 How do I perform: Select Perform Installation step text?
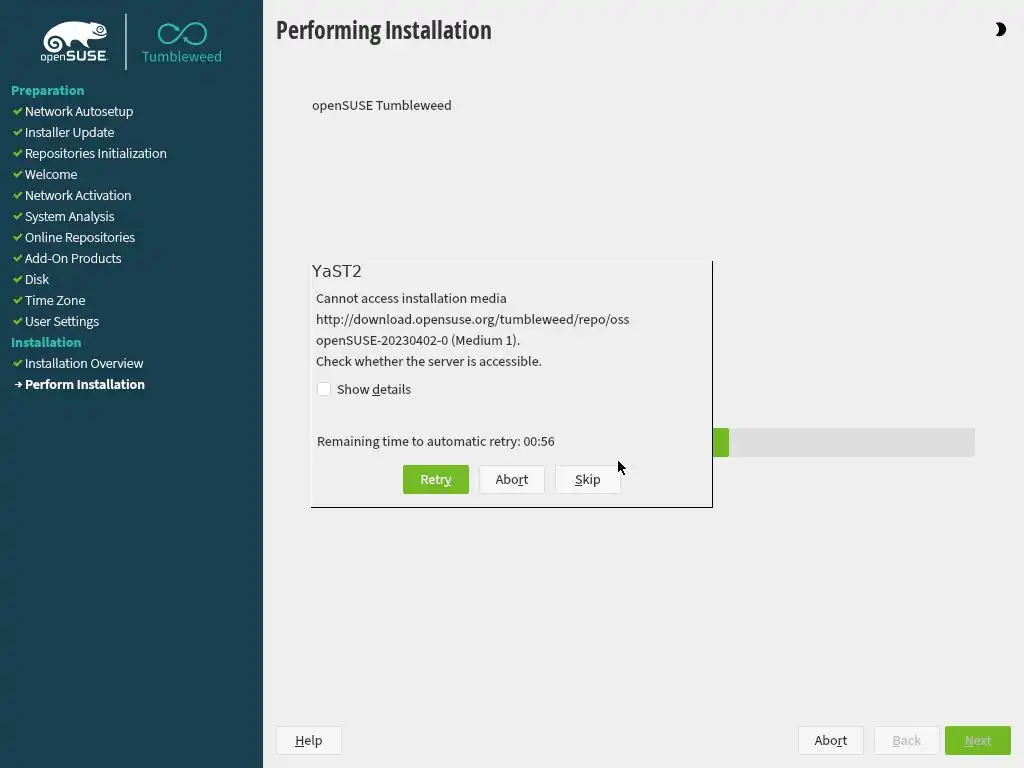[x=85, y=385]
